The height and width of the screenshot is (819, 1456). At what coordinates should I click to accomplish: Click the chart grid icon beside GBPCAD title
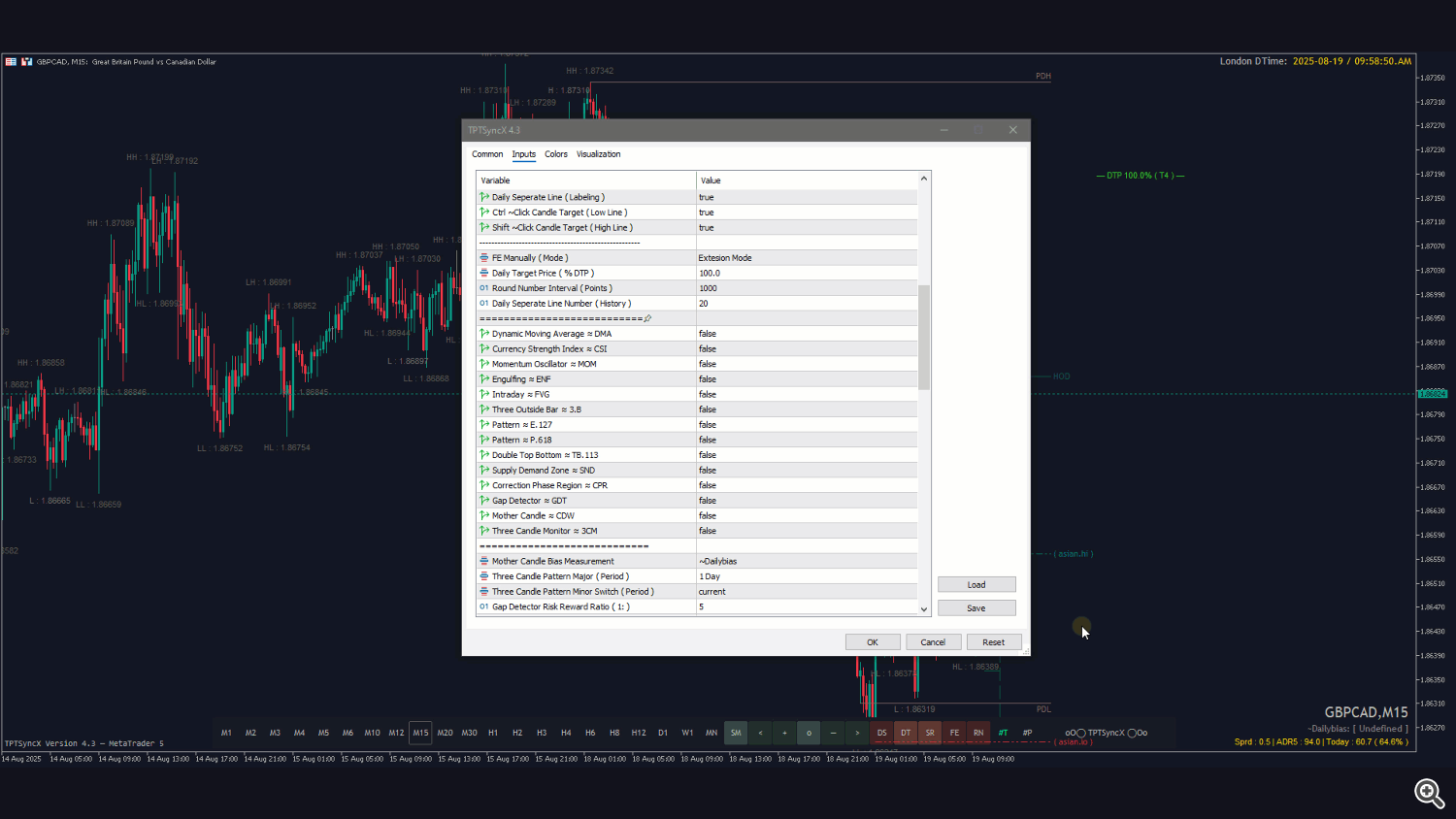point(11,61)
